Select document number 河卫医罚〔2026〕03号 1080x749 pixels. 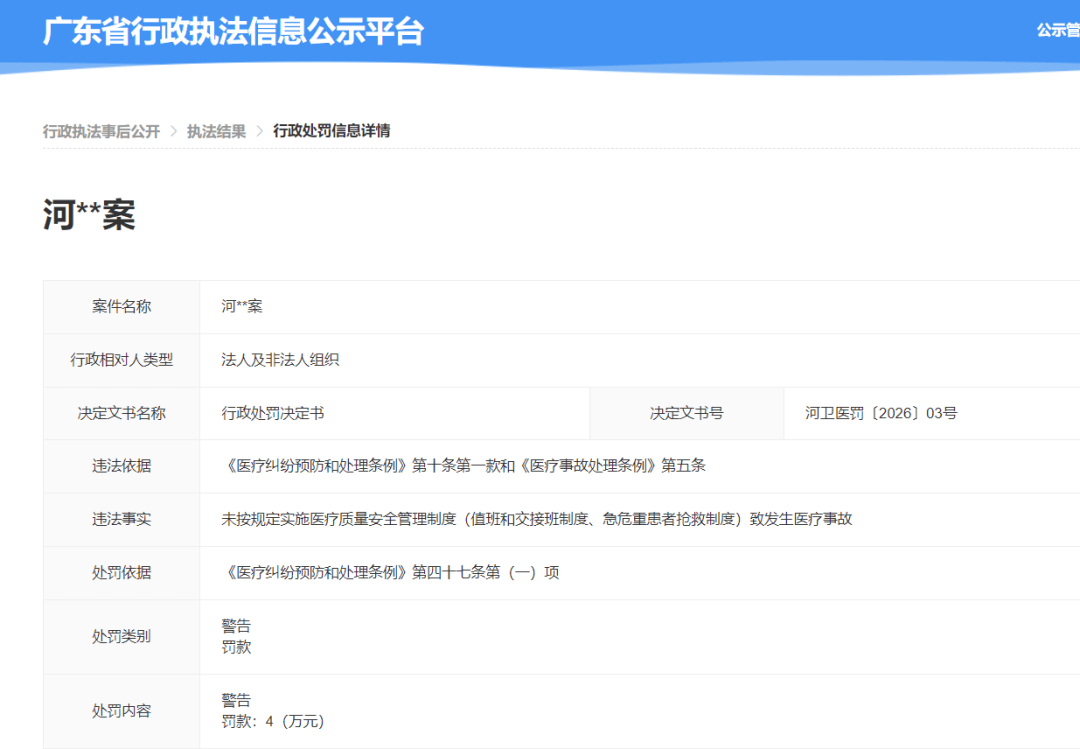click(x=881, y=413)
